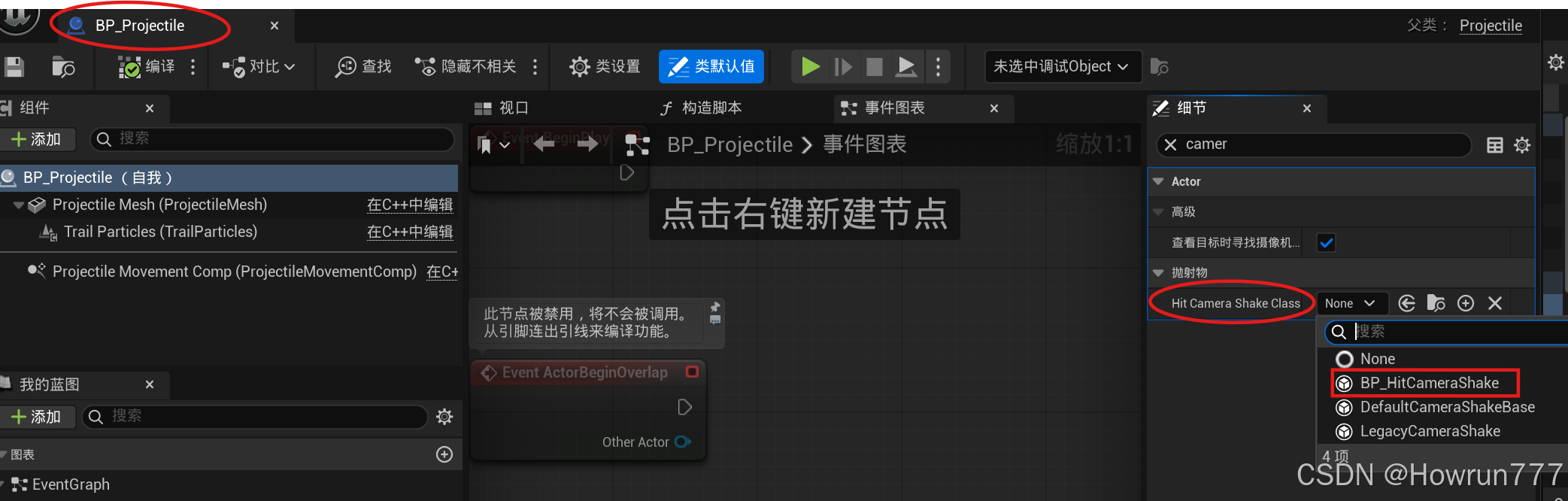Click the frame advance playback icon

tap(843, 67)
